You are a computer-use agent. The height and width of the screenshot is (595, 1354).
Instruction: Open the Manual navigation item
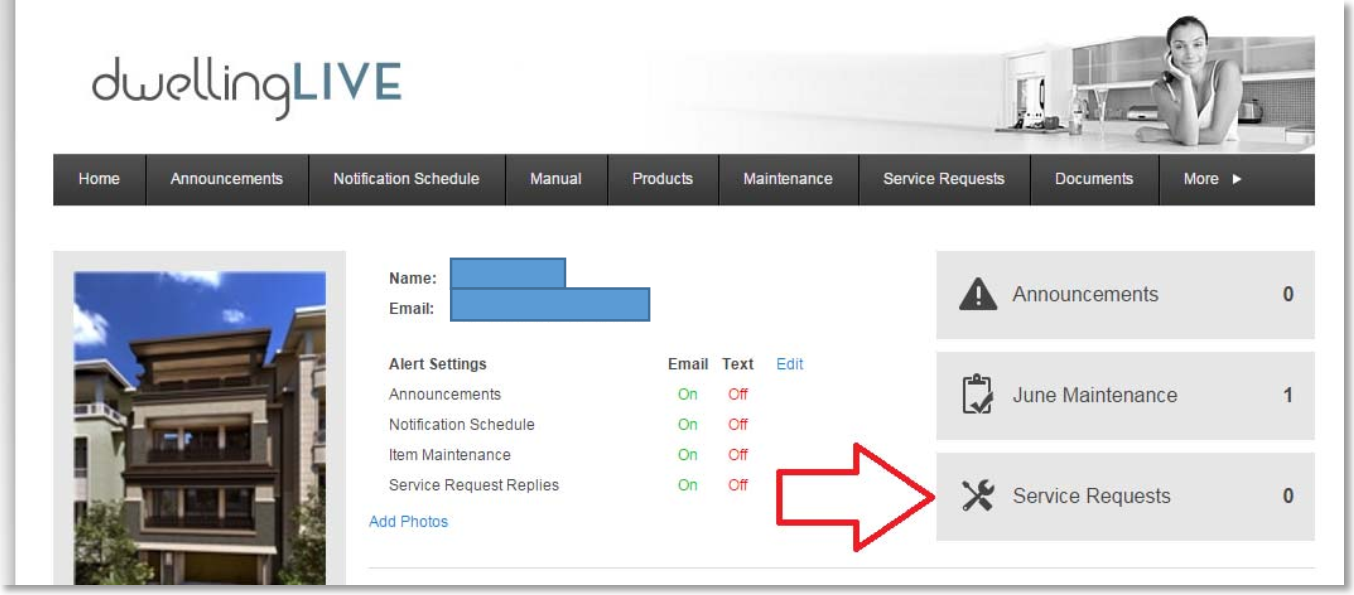point(556,180)
